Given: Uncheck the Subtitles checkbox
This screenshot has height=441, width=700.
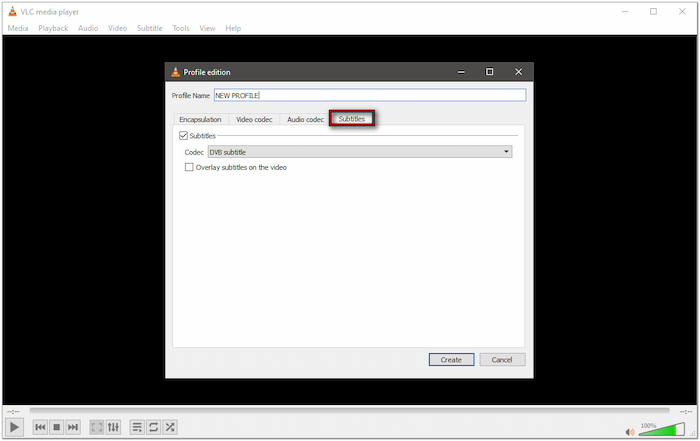Looking at the screenshot, I should [x=183, y=136].
